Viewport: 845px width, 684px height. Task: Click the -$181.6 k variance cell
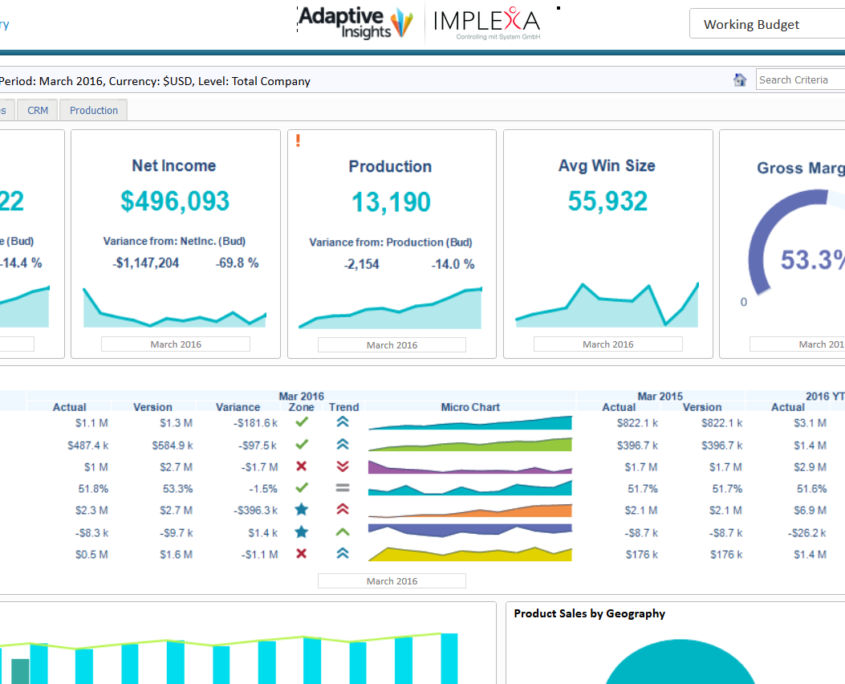tap(255, 423)
